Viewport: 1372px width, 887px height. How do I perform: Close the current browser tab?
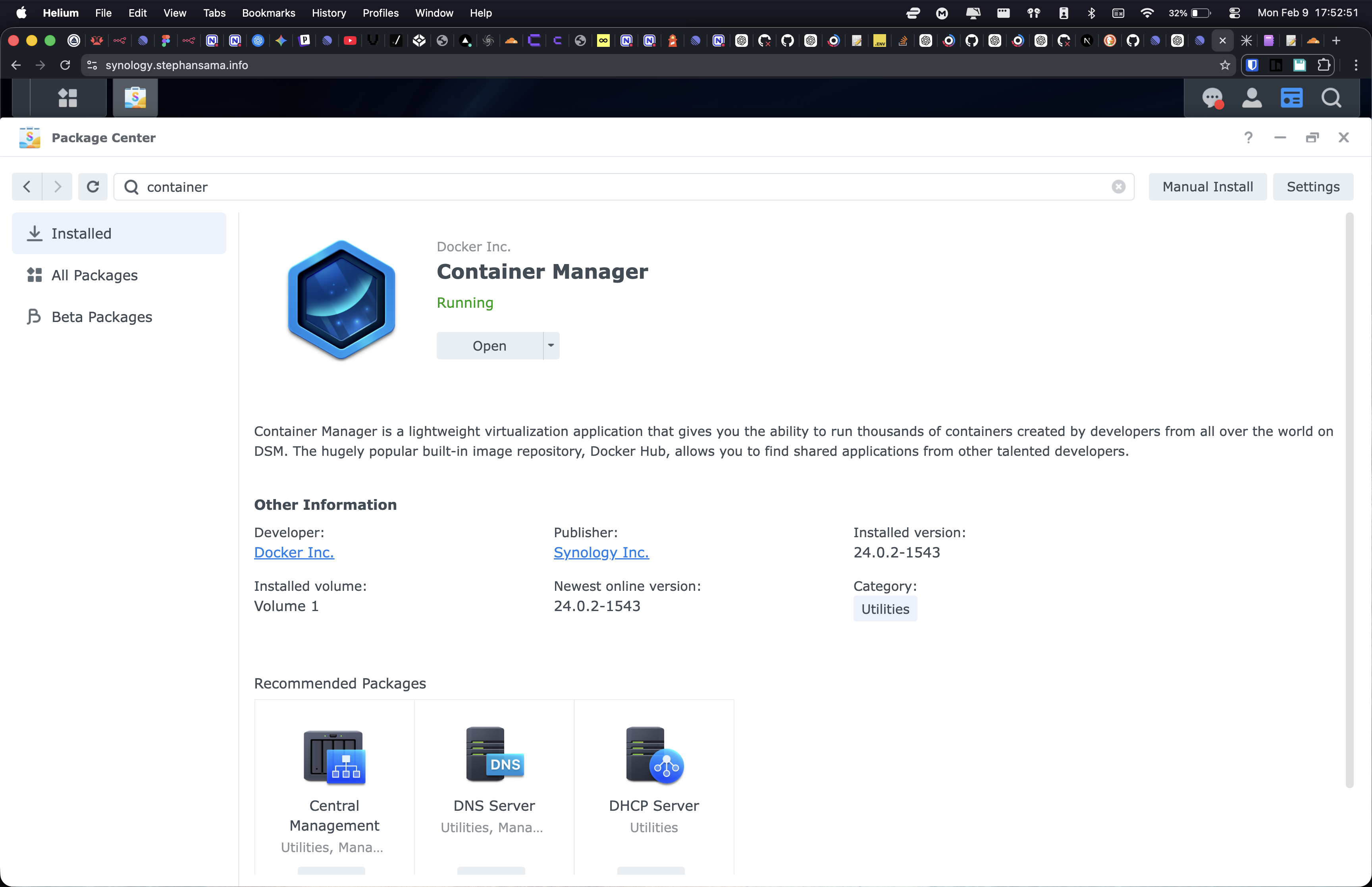[x=1222, y=40]
